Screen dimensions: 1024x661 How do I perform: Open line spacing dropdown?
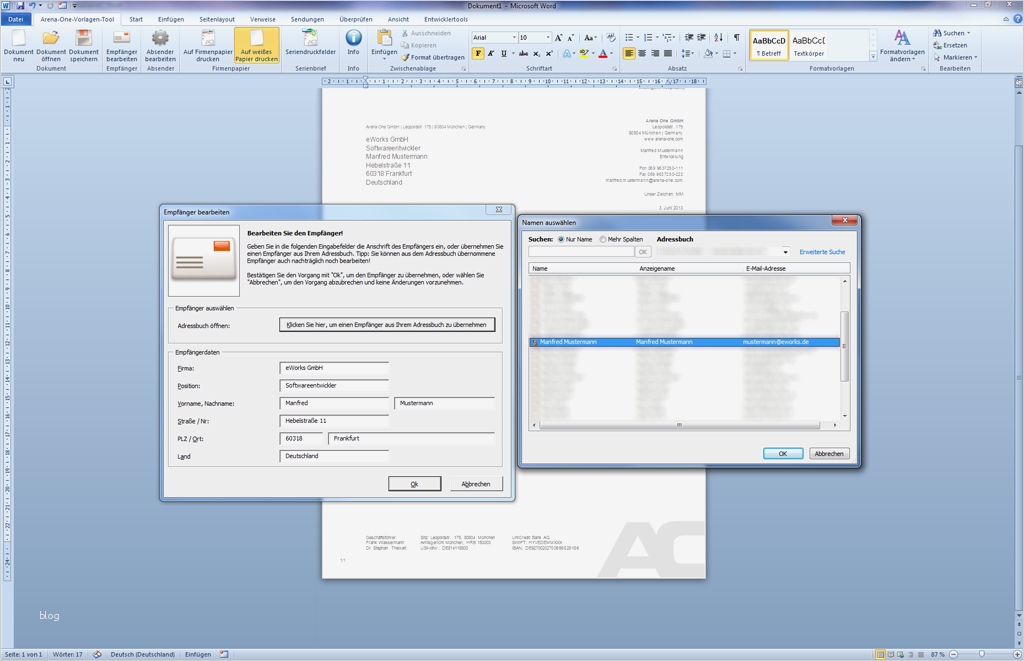(x=687, y=54)
